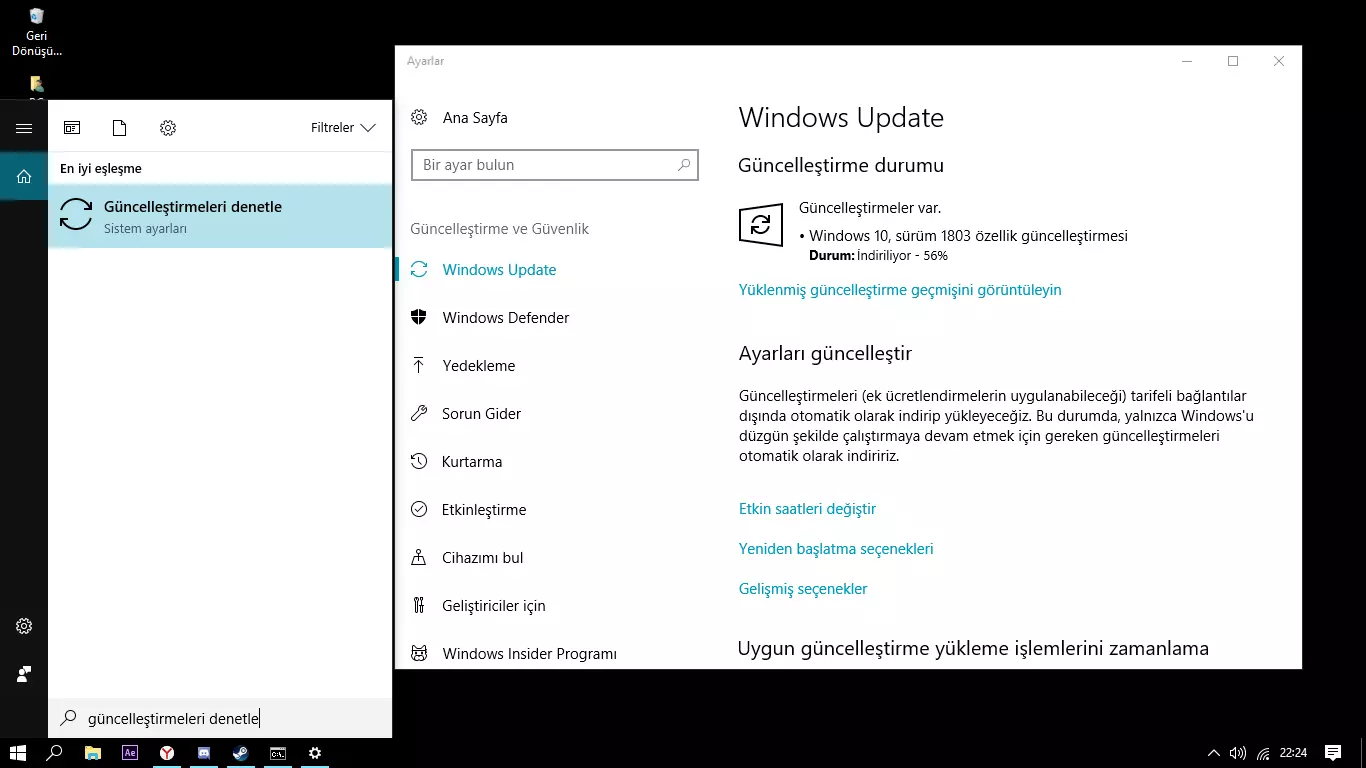Switch to Discord on the taskbar

204,753
